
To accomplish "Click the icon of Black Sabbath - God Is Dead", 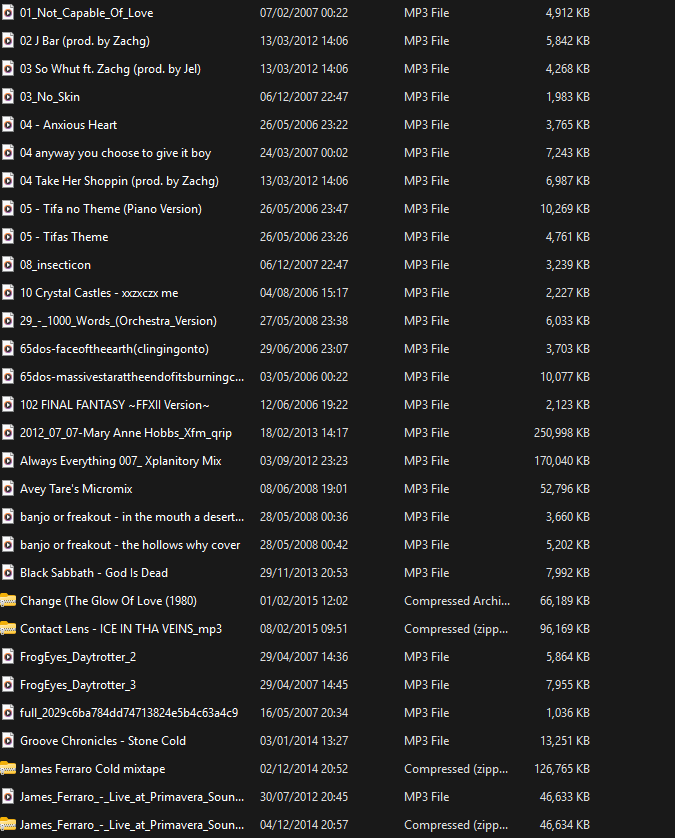I will [8, 572].
